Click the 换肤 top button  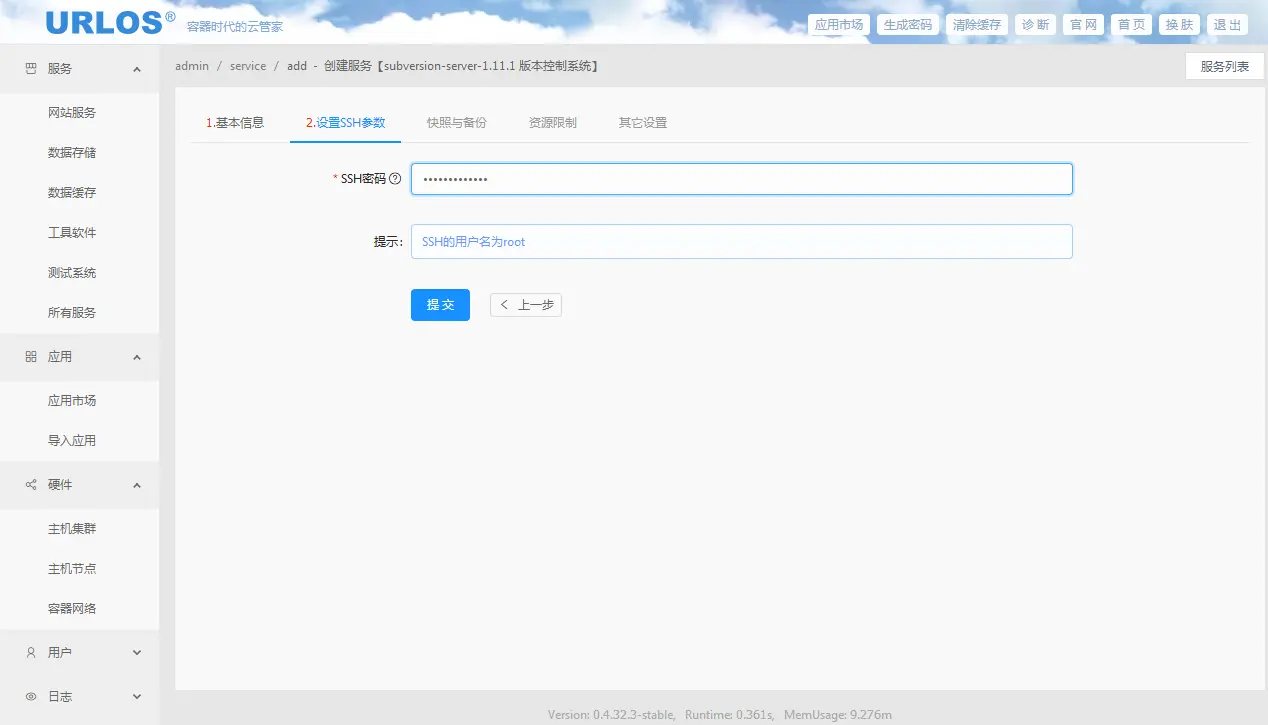1180,25
